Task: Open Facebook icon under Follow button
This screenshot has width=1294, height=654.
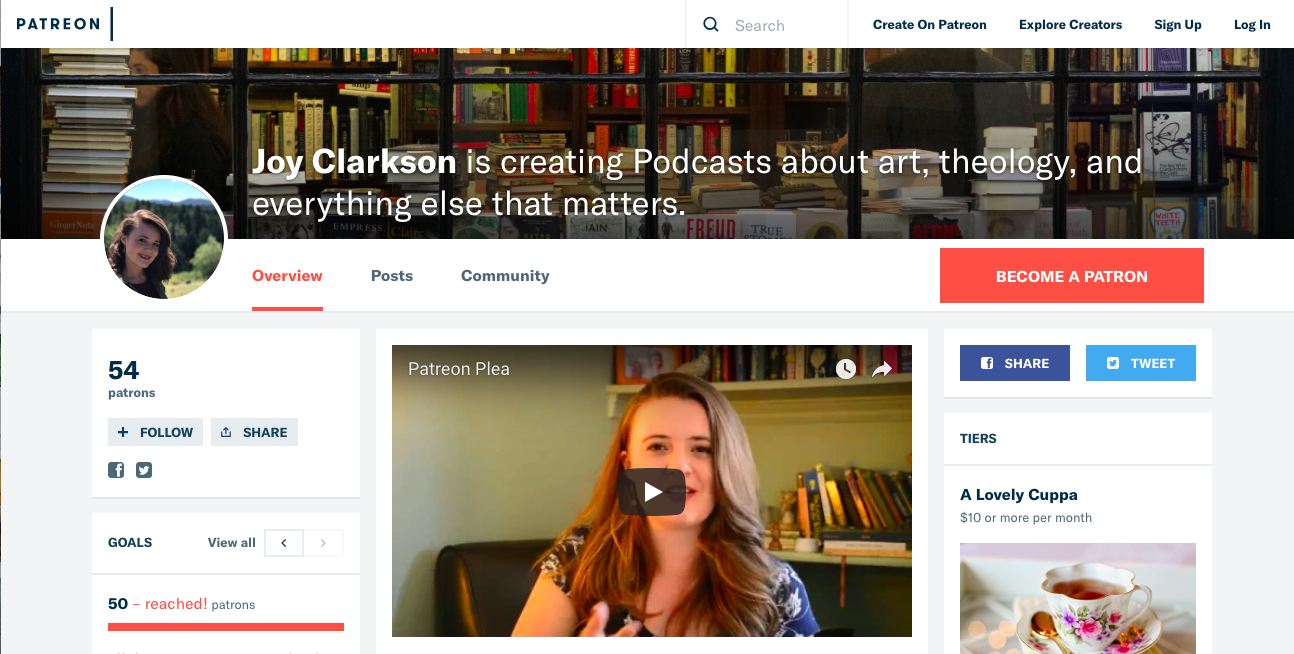Action: point(116,470)
